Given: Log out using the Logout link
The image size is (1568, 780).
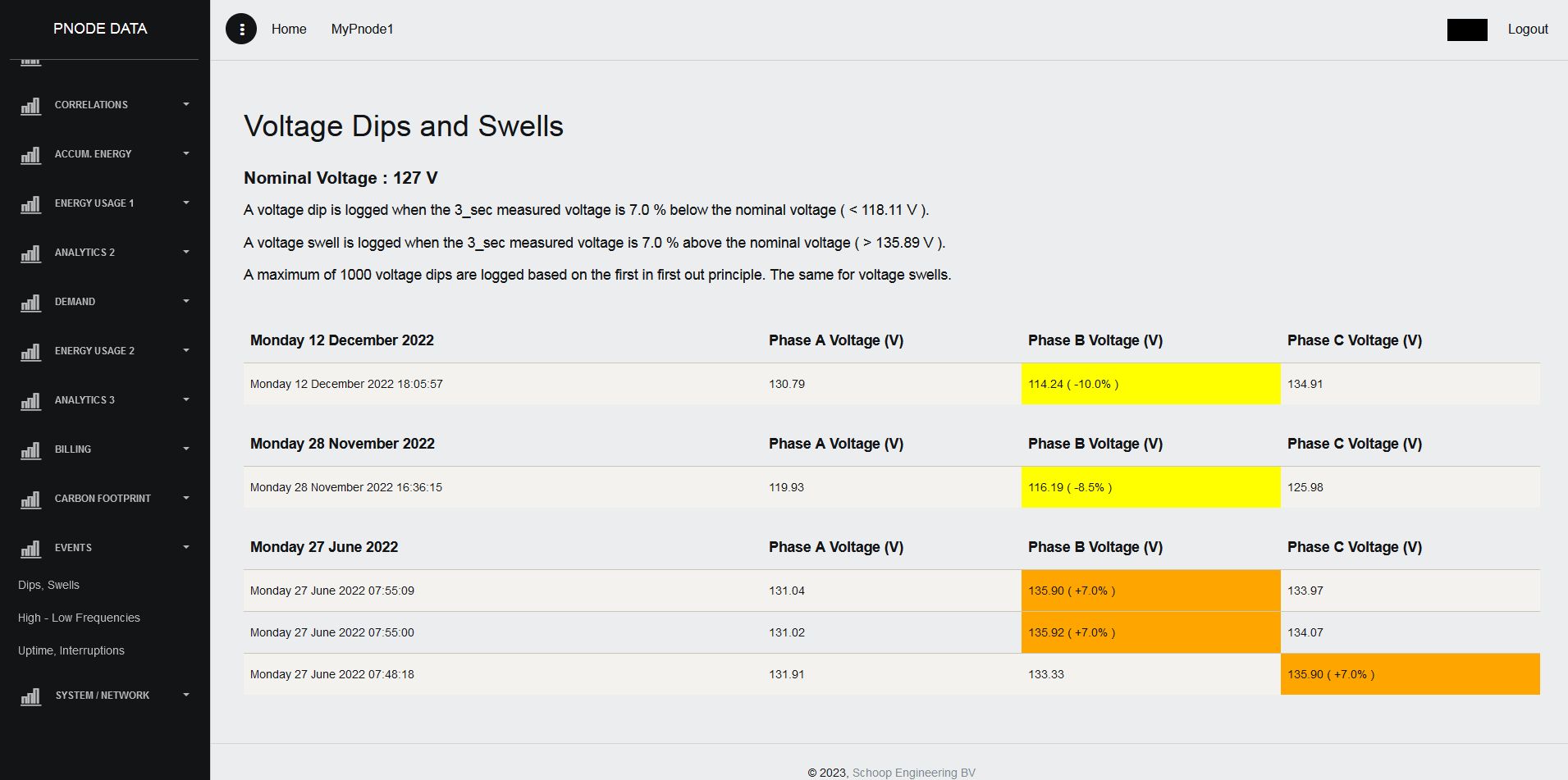Looking at the screenshot, I should (x=1527, y=30).
